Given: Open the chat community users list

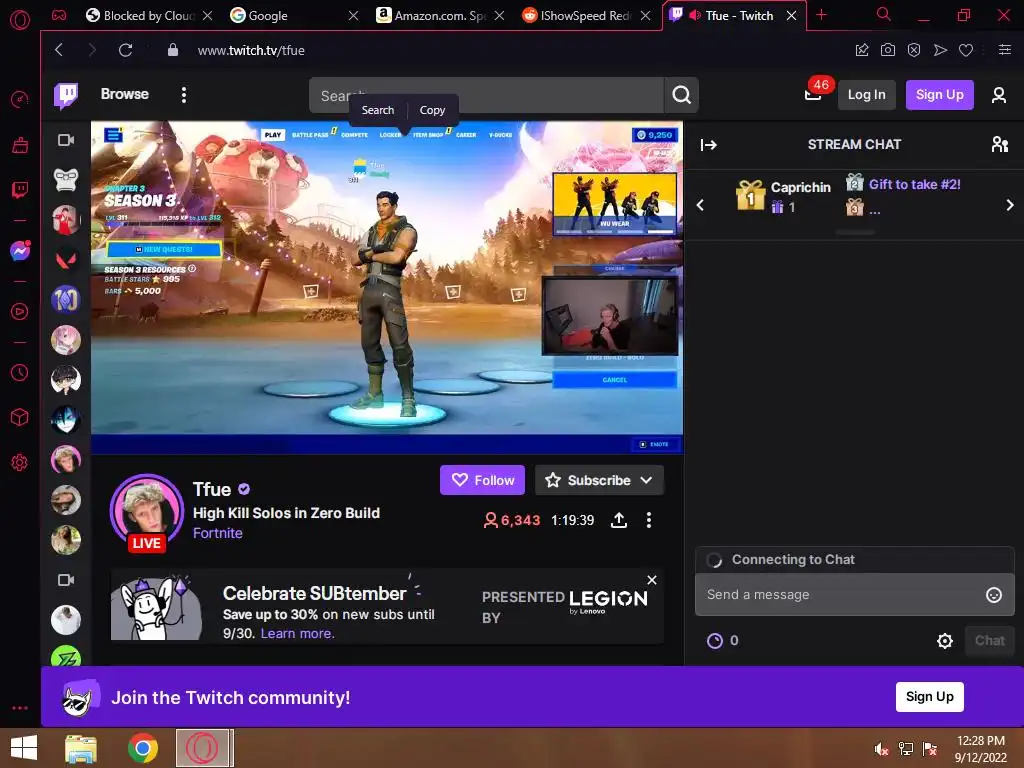Looking at the screenshot, I should [x=999, y=144].
